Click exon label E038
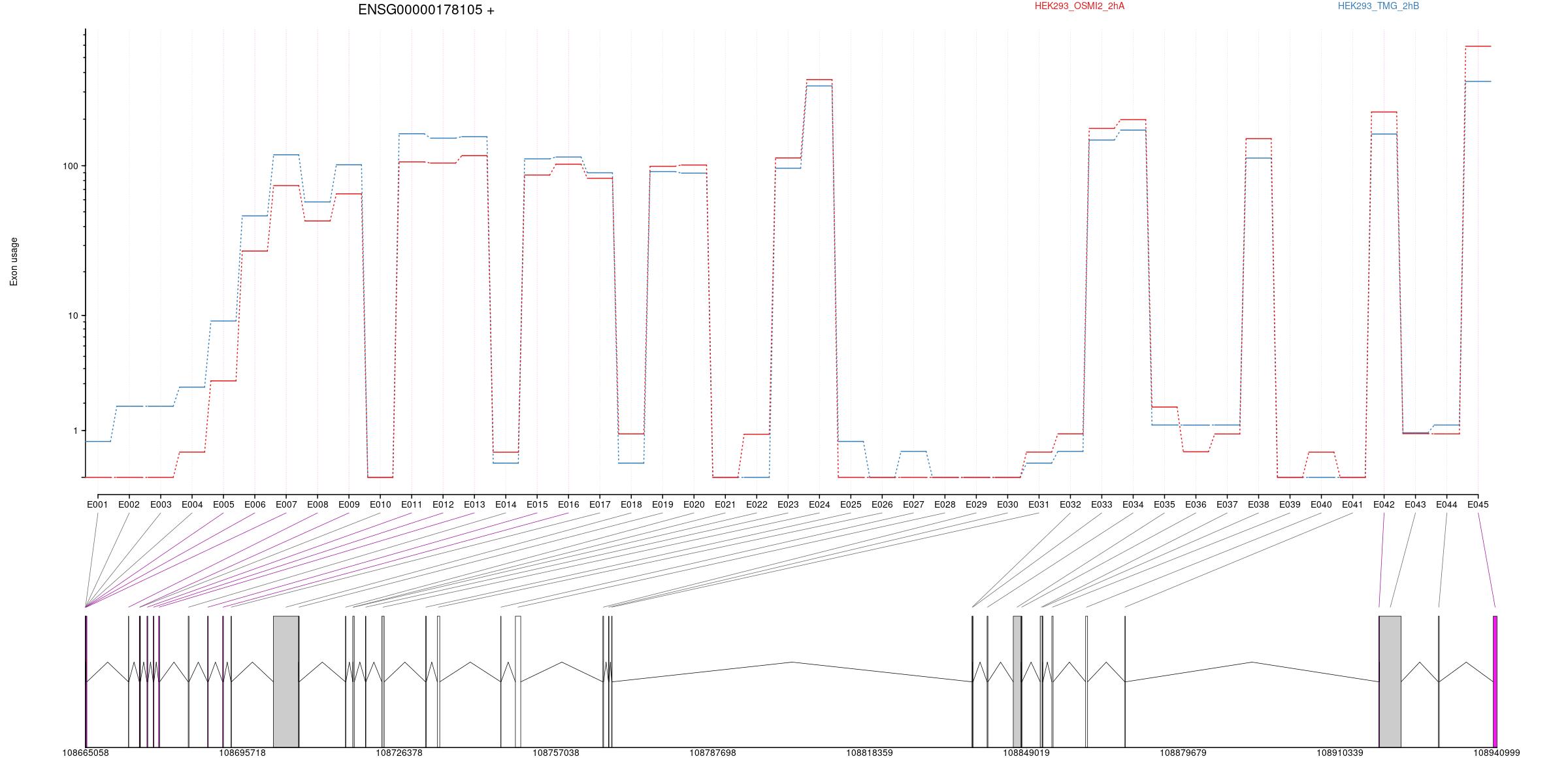Image resolution: width=1568 pixels, height=784 pixels. (x=1258, y=504)
